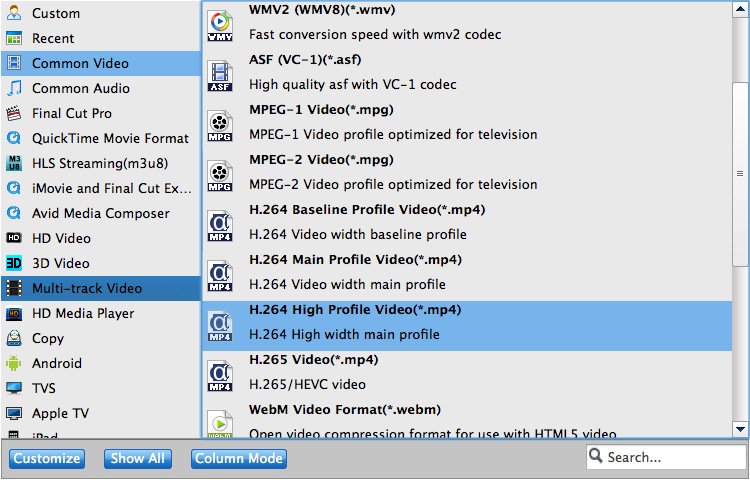Click the HD Video icon
This screenshot has width=750, height=480.
pyautogui.click(x=14, y=238)
